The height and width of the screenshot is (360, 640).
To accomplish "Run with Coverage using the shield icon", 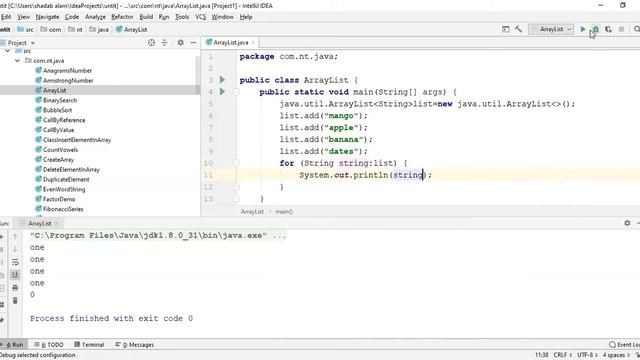I will pos(609,29).
